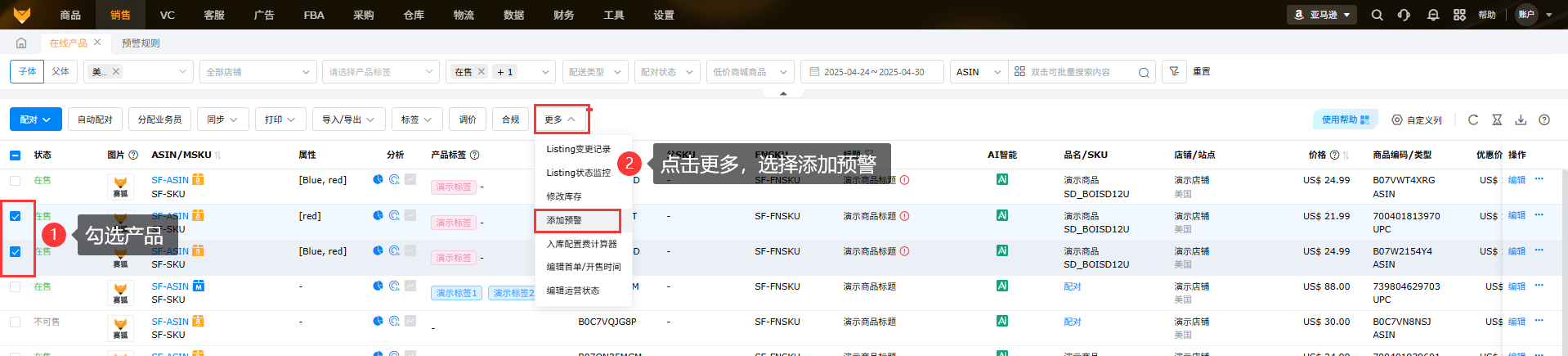The image size is (1568, 356).
Task: Open the 低价商城商品 dropdown
Action: (x=750, y=72)
